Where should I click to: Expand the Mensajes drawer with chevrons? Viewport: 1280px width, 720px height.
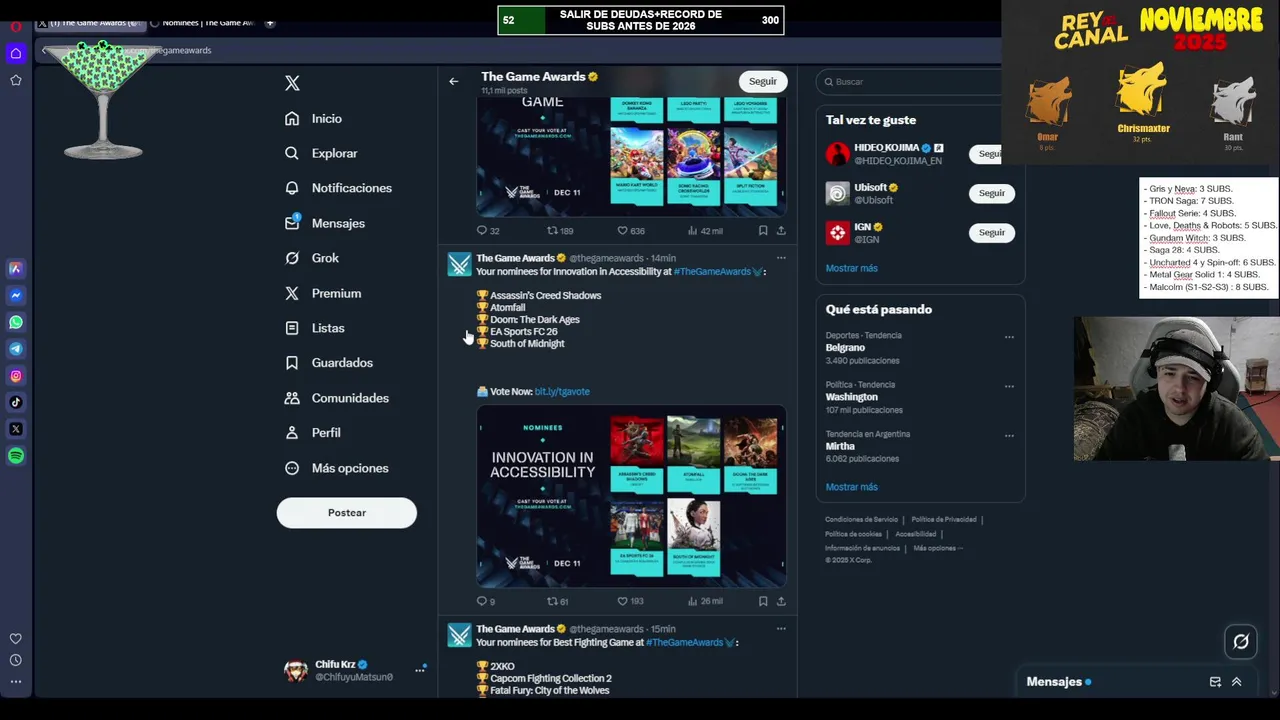pyautogui.click(x=1237, y=682)
